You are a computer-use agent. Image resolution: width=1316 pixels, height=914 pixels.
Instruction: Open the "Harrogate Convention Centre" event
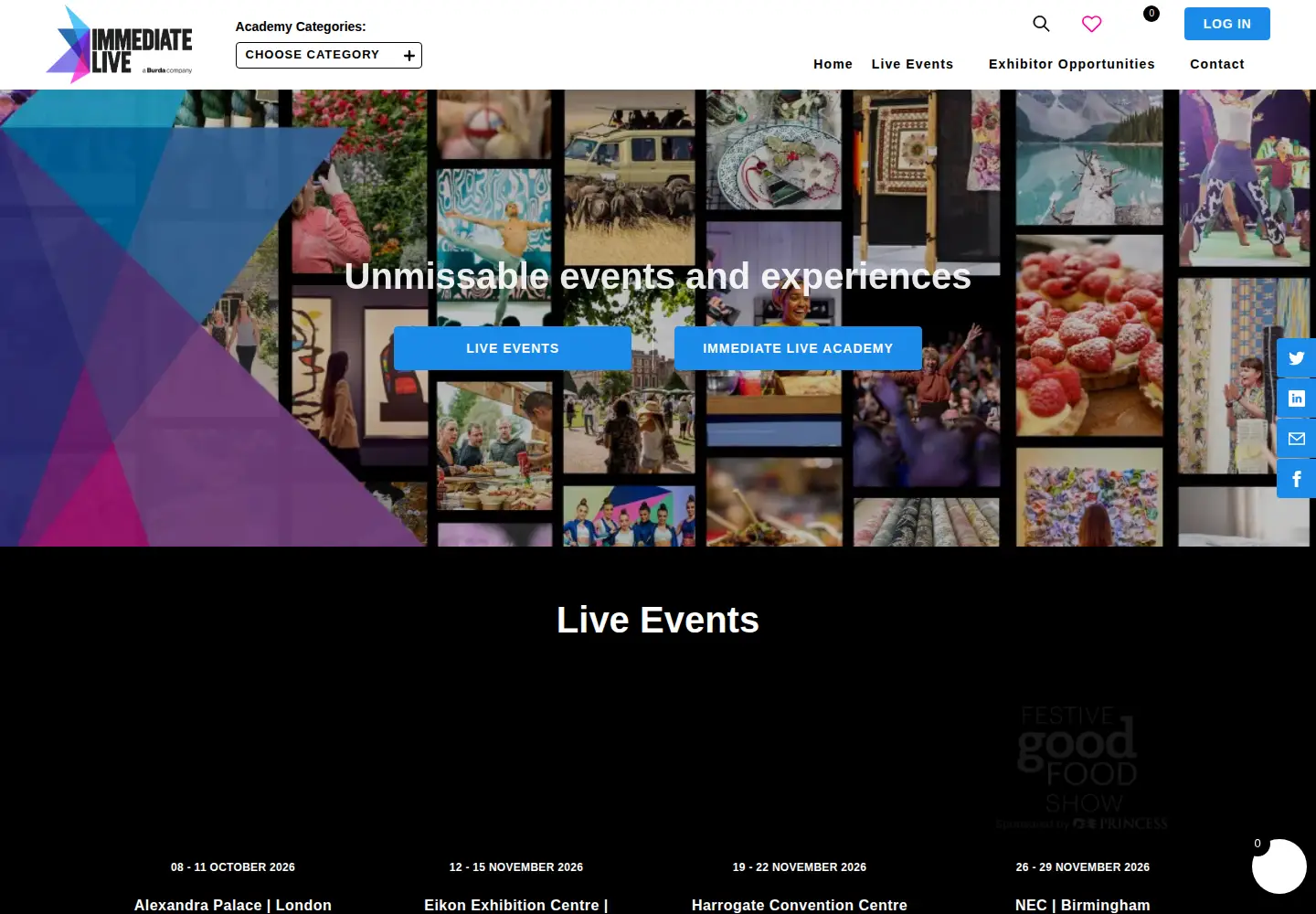tap(800, 905)
